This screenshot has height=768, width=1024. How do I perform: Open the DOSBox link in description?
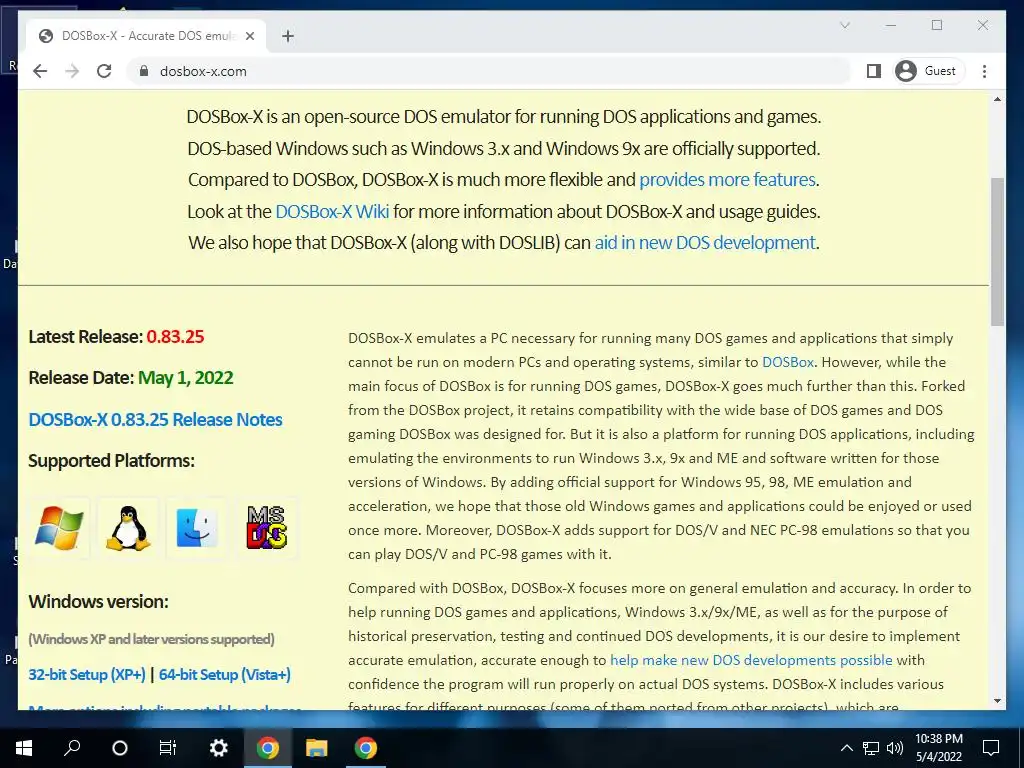788,362
